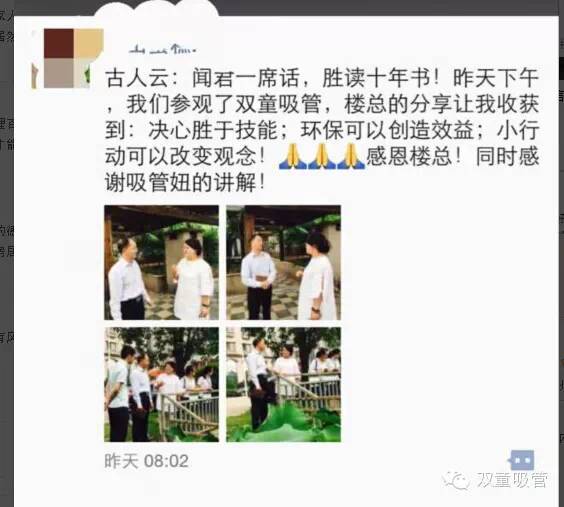The width and height of the screenshot is (564, 507).
Task: Open the photo of man holding a notebook
Action: pos(283,262)
